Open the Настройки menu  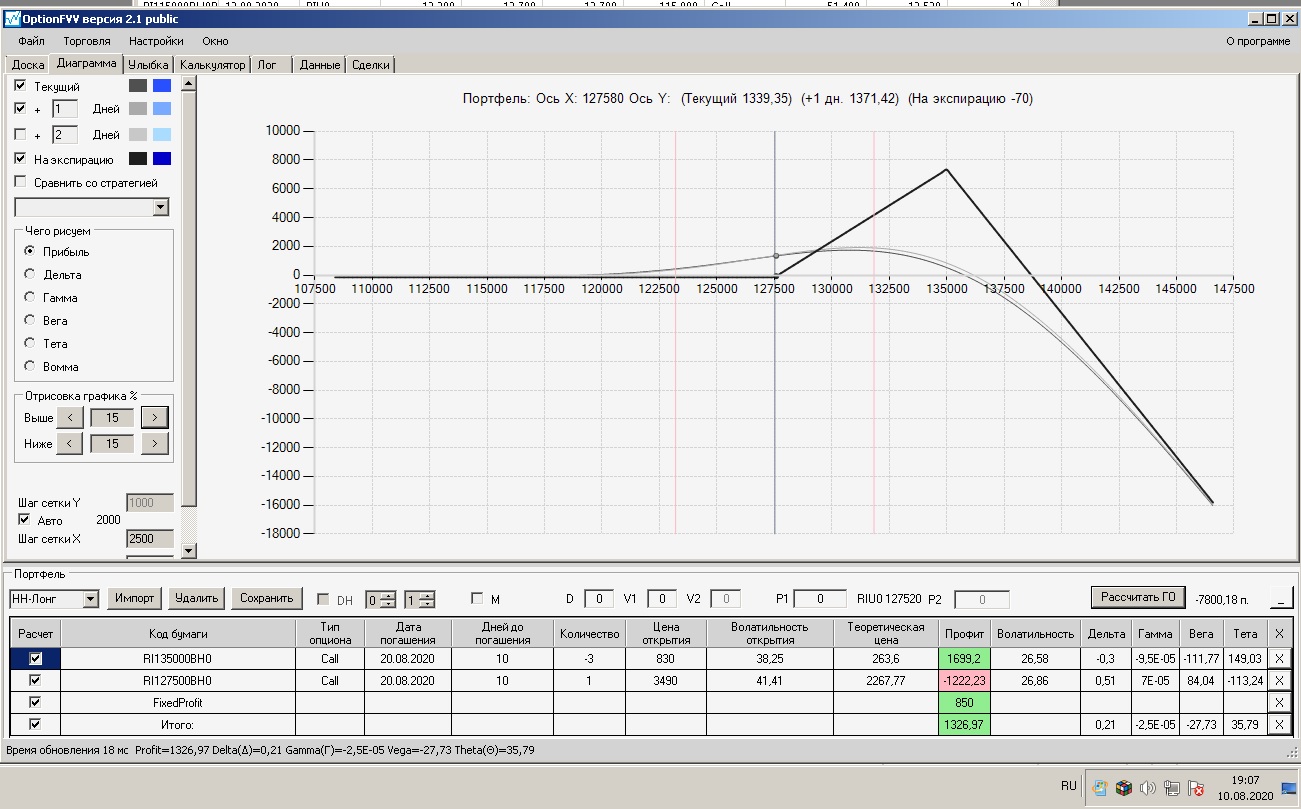[x=156, y=41]
